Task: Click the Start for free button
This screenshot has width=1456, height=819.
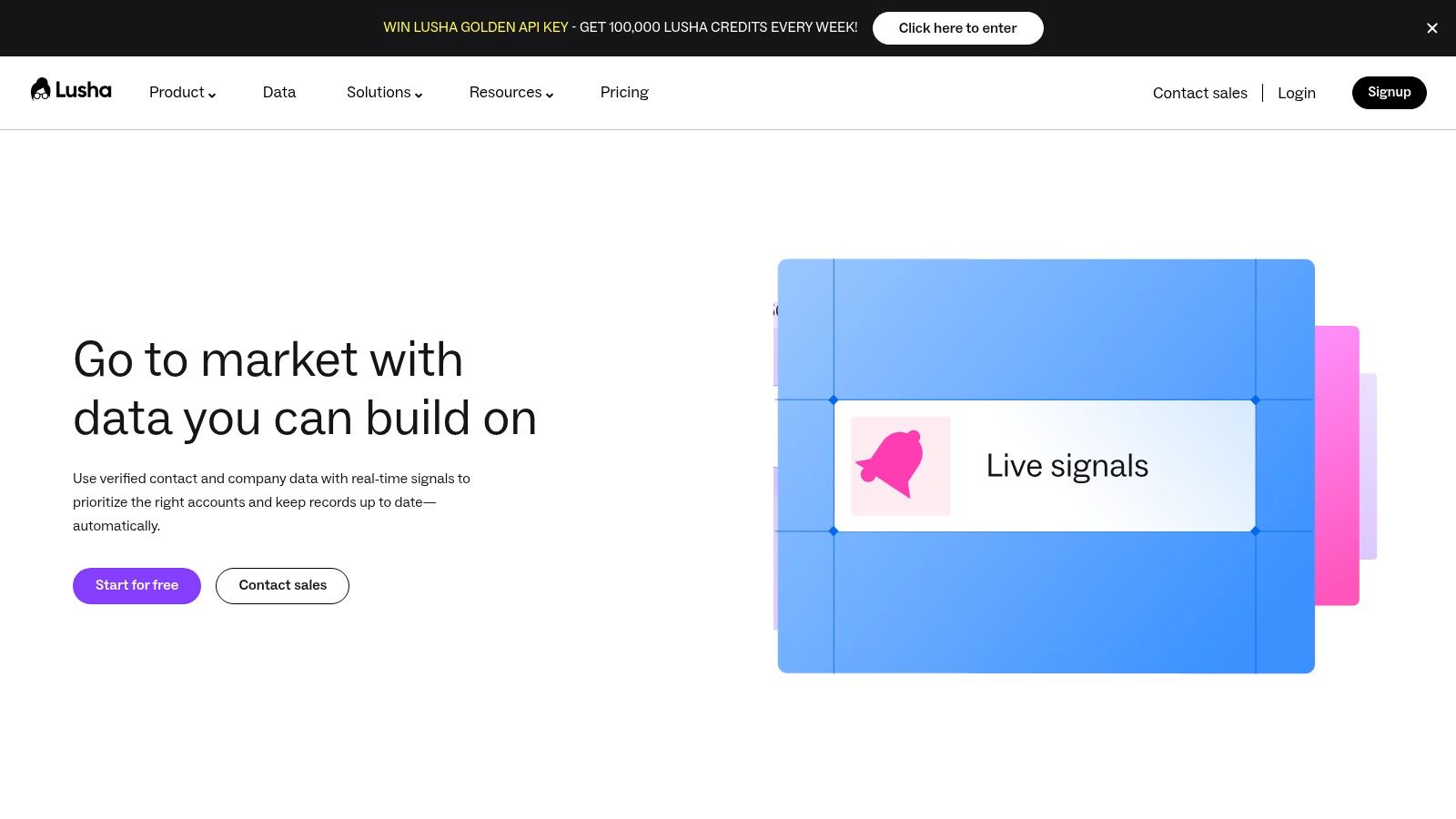Action: click(x=136, y=586)
